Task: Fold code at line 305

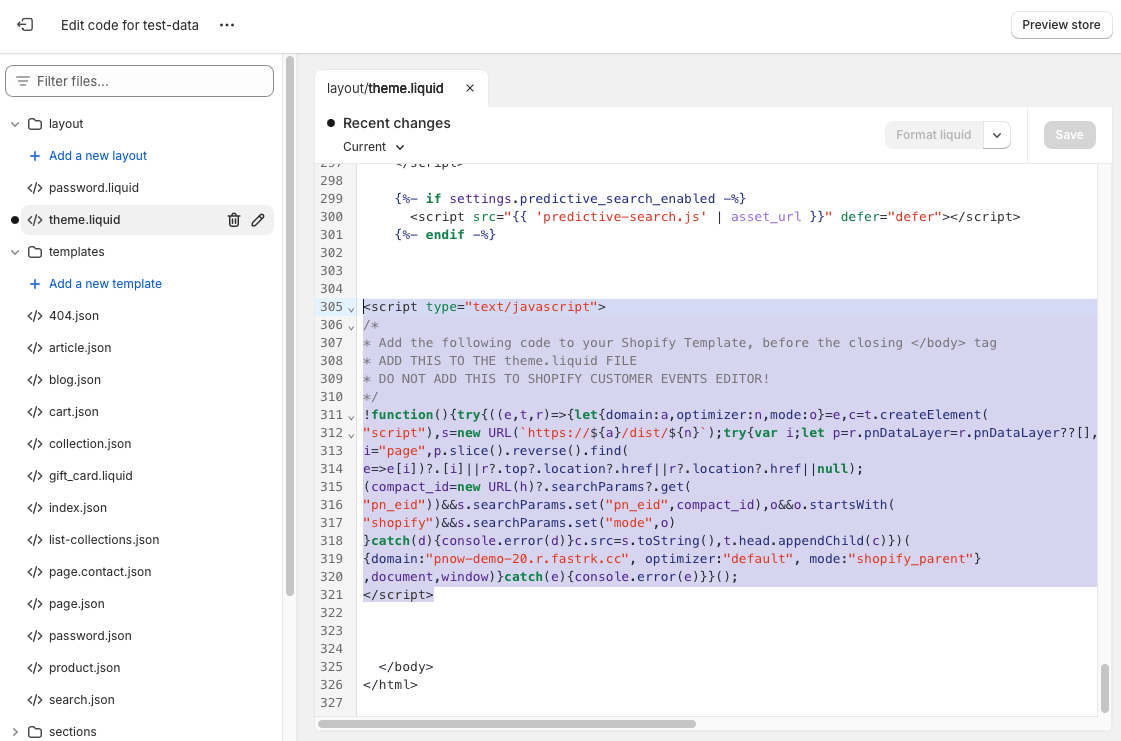Action: click(x=351, y=309)
